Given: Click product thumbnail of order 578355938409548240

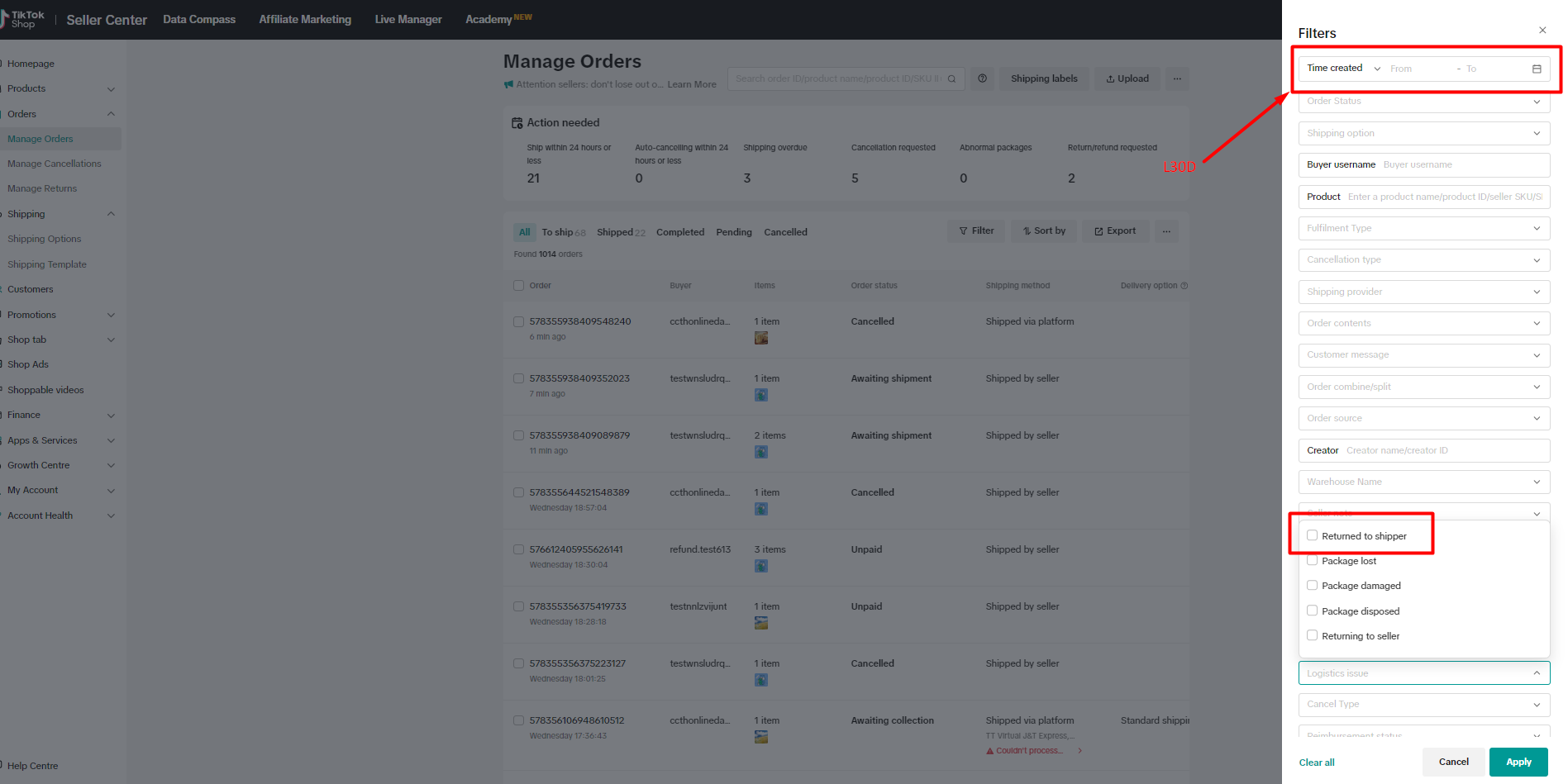Looking at the screenshot, I should point(761,338).
